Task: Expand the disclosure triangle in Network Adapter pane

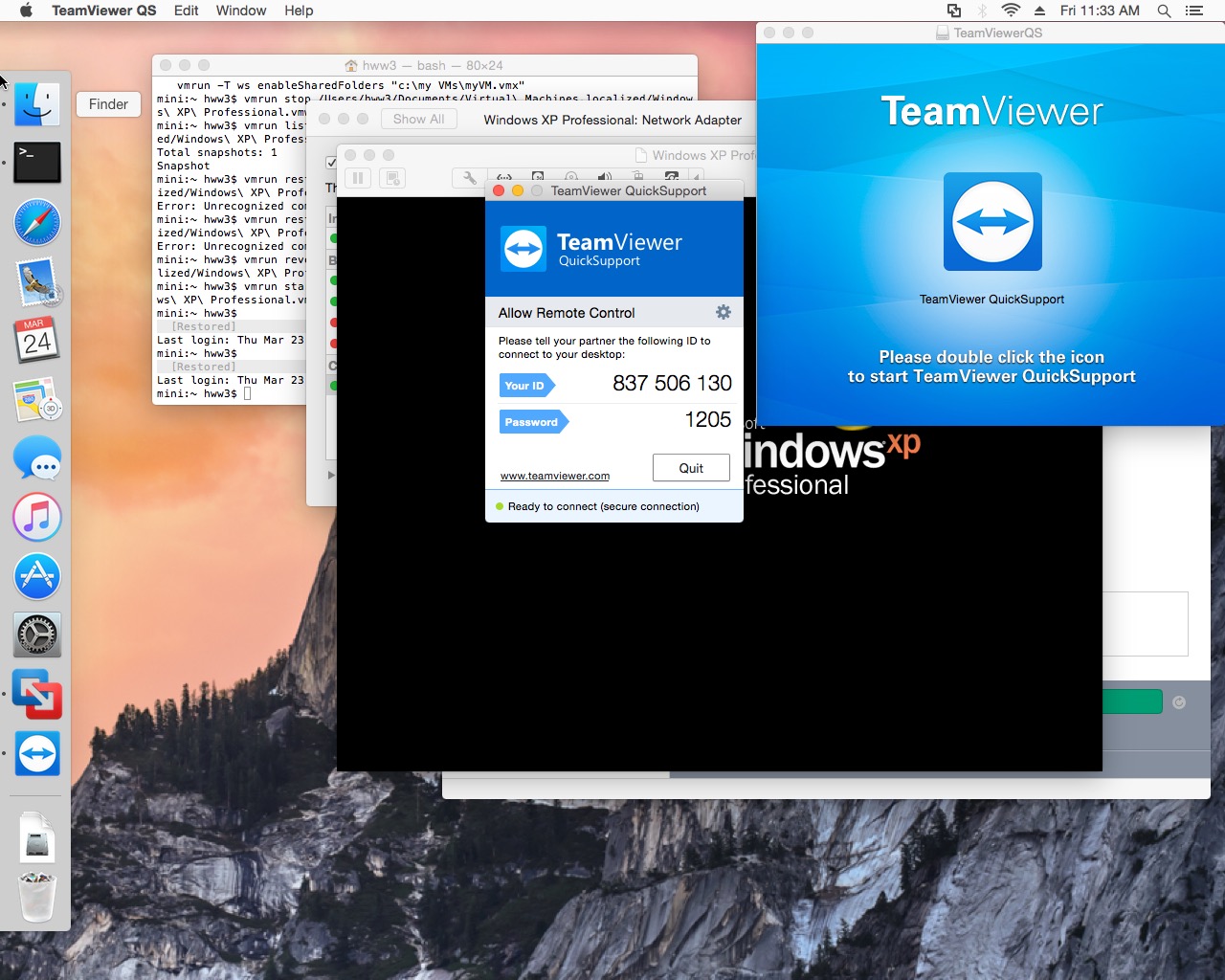Action: click(x=331, y=475)
